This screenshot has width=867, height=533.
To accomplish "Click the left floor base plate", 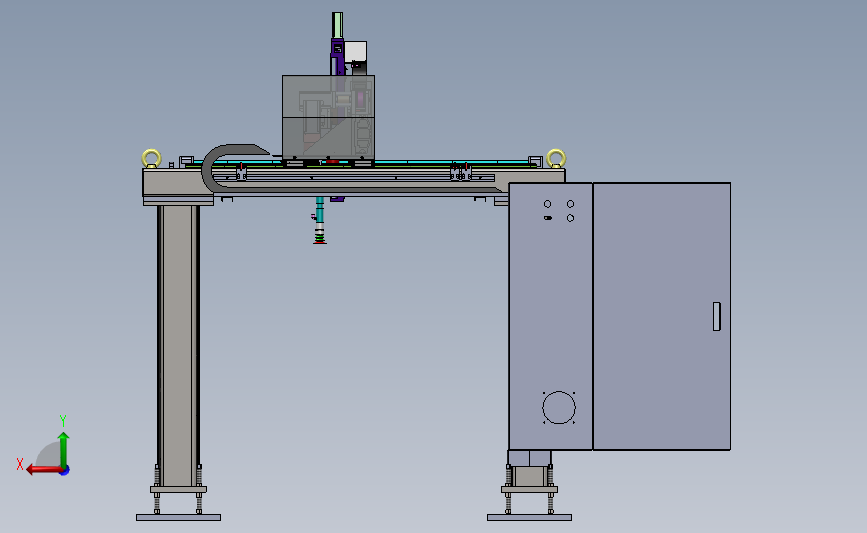I will [179, 518].
